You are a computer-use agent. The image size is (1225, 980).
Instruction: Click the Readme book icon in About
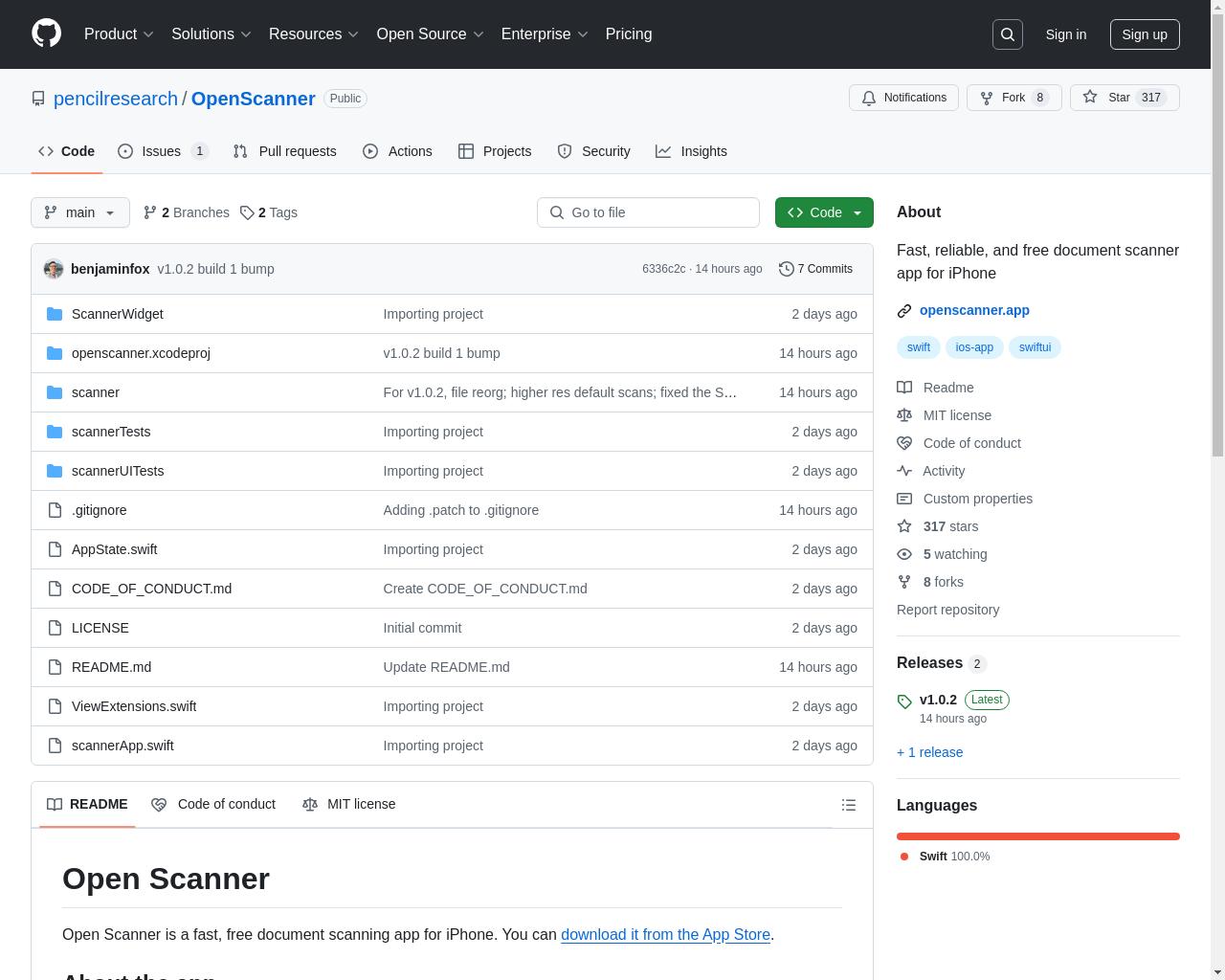pyautogui.click(x=904, y=388)
